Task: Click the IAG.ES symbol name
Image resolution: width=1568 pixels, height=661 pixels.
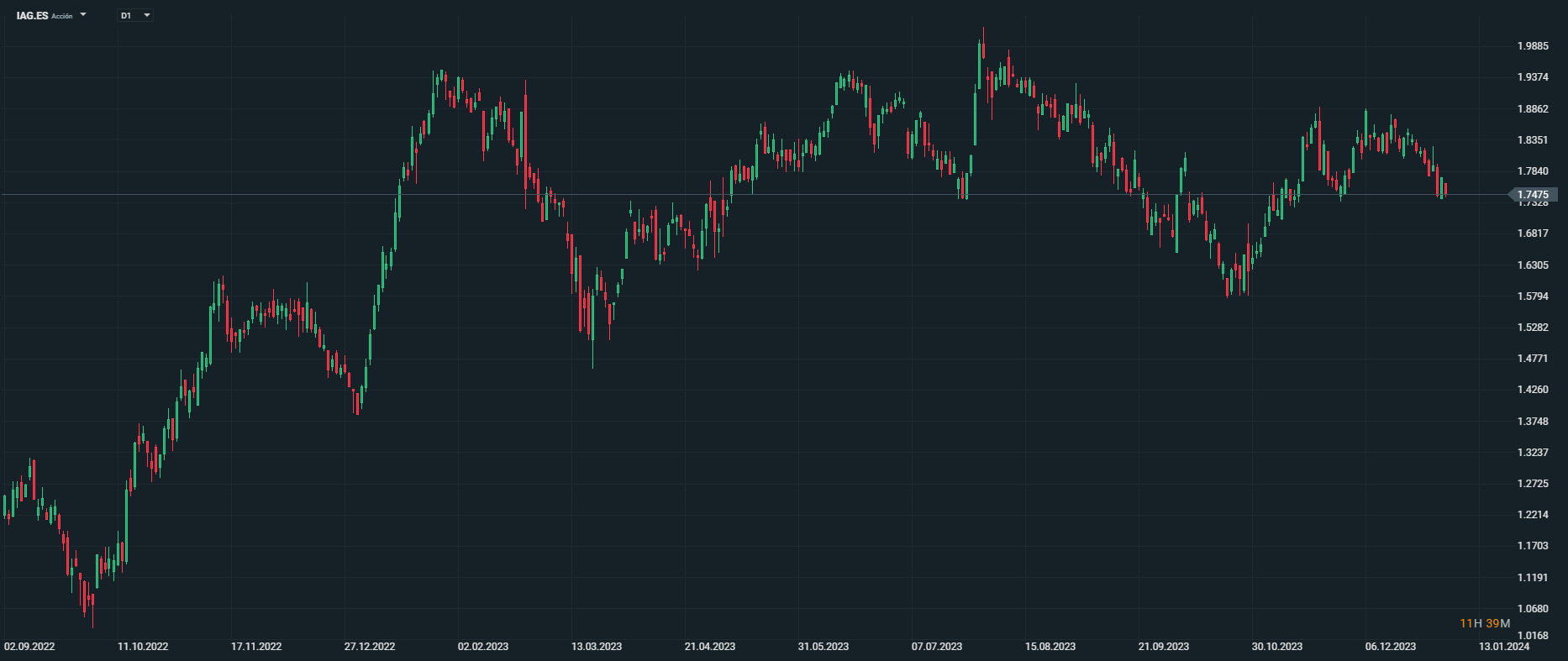Action: pyautogui.click(x=32, y=15)
